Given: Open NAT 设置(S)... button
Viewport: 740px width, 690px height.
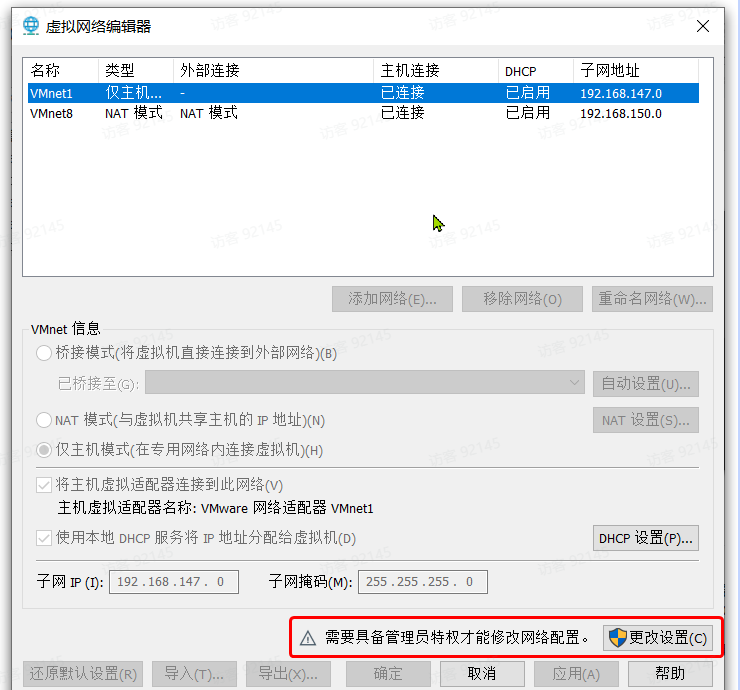Looking at the screenshot, I should coord(646,420).
